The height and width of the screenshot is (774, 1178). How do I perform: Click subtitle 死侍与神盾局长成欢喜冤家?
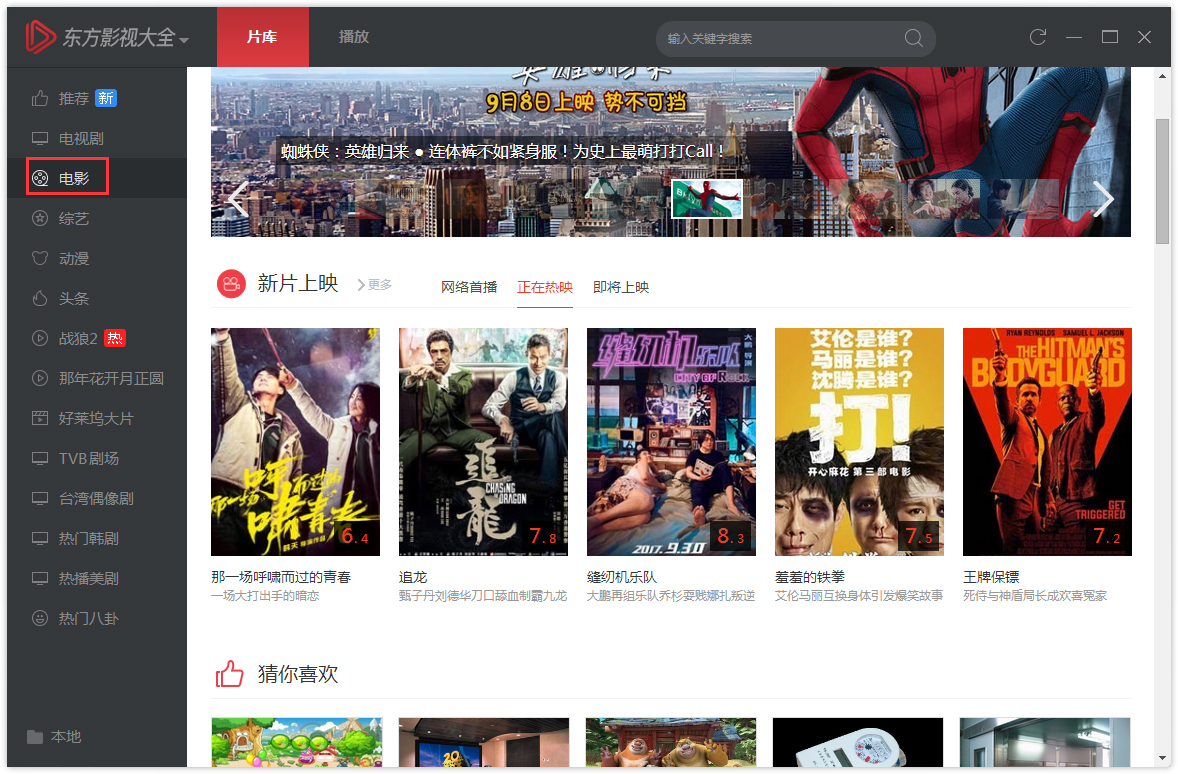(x=1035, y=596)
